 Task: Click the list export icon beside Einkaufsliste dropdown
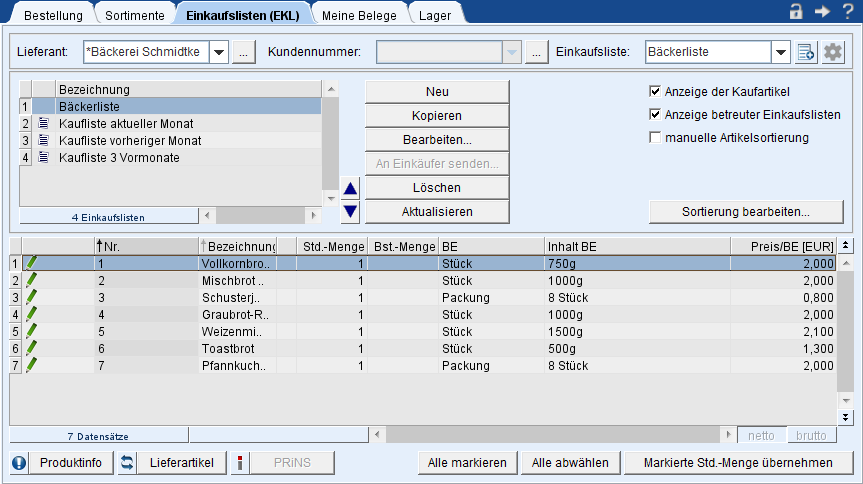tap(807, 52)
